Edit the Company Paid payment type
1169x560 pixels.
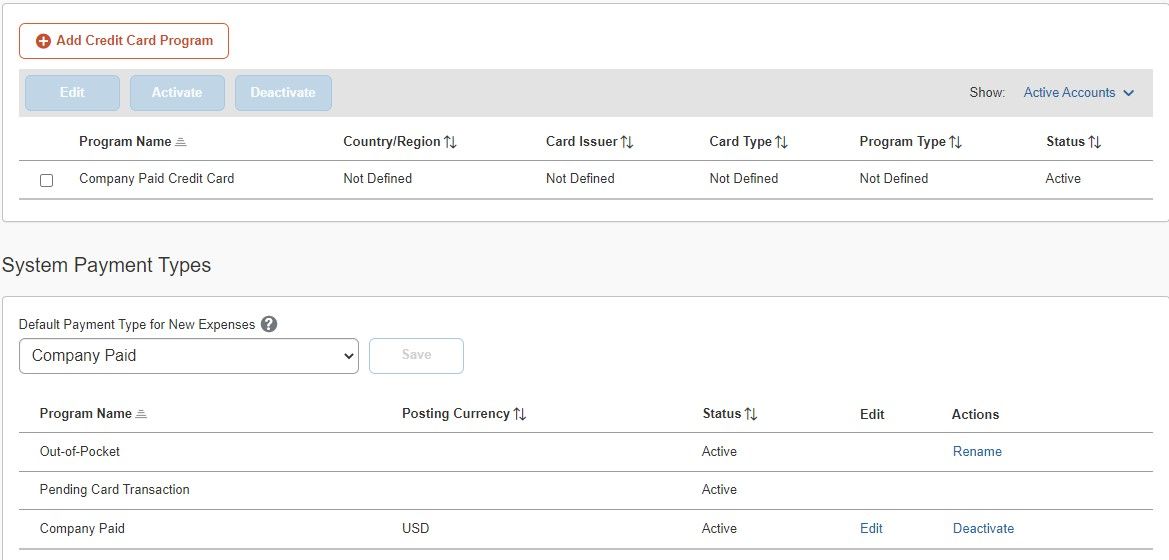pos(871,529)
